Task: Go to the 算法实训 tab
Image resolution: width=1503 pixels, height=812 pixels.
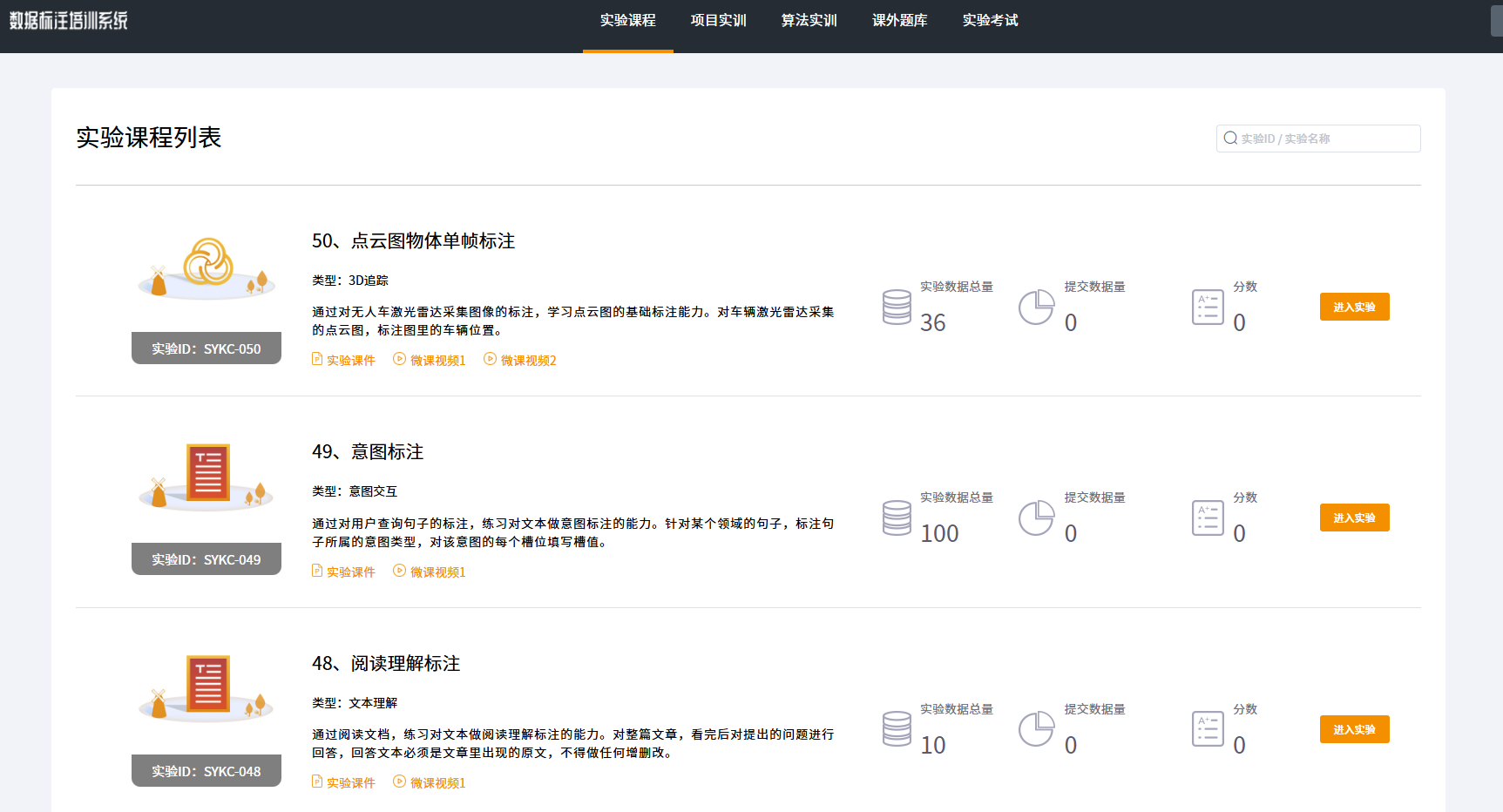Action: pos(809,21)
